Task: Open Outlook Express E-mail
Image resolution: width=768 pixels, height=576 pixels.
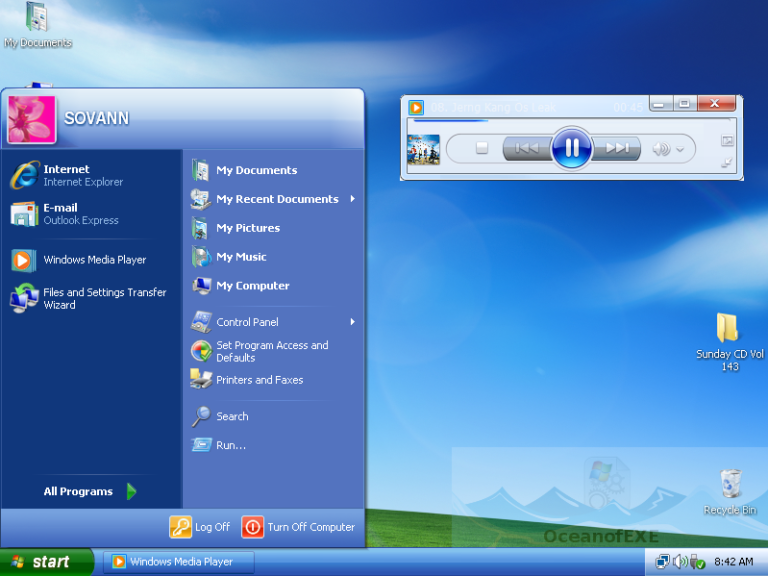Action: coord(66,214)
